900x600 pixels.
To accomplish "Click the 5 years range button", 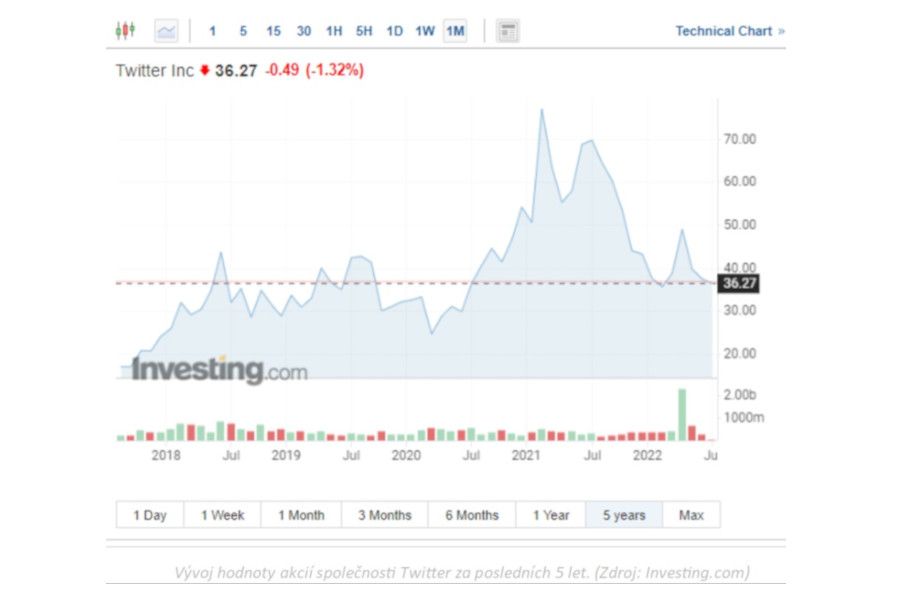I will [x=624, y=515].
